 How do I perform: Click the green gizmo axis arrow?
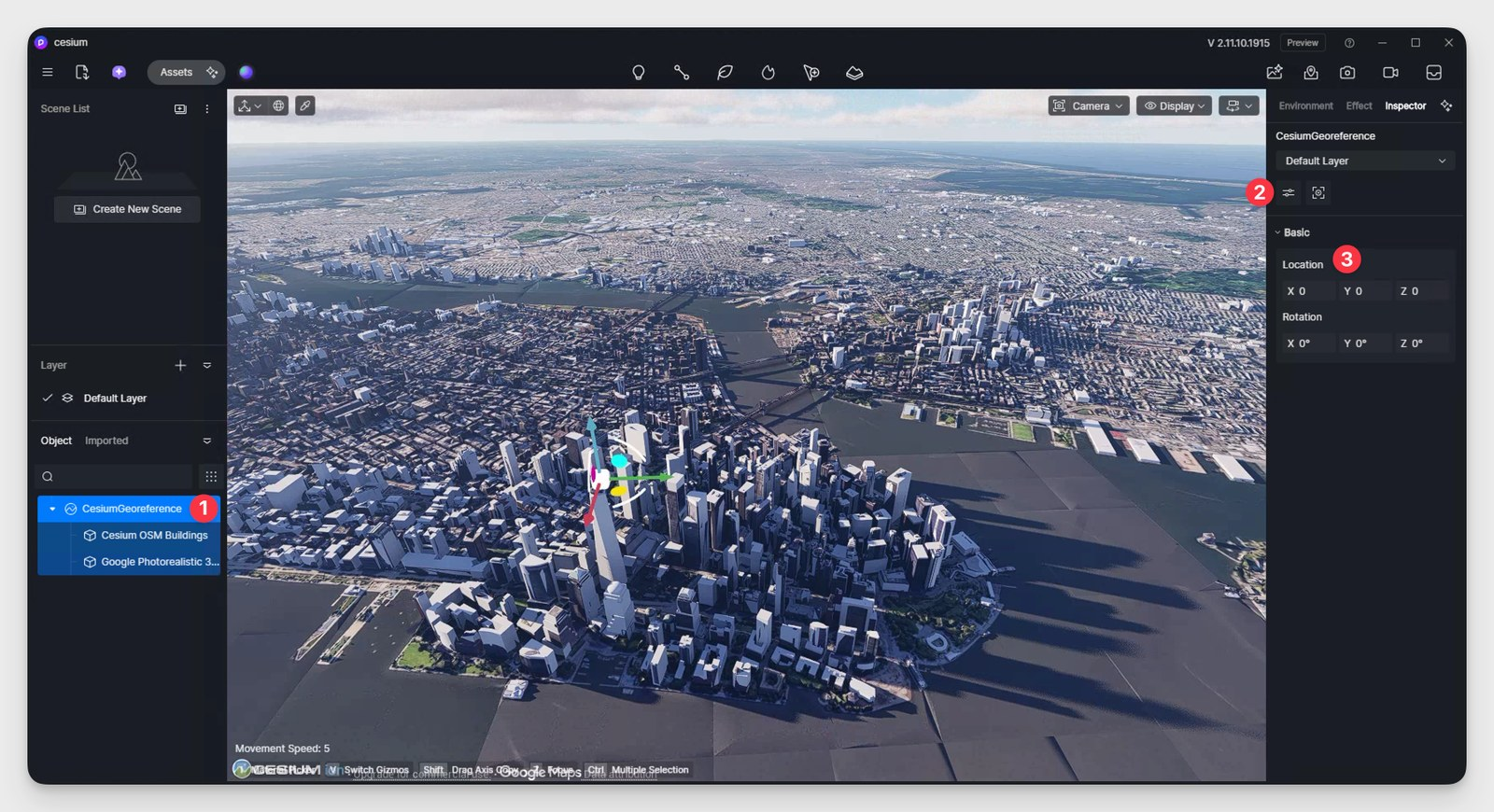tap(666, 476)
